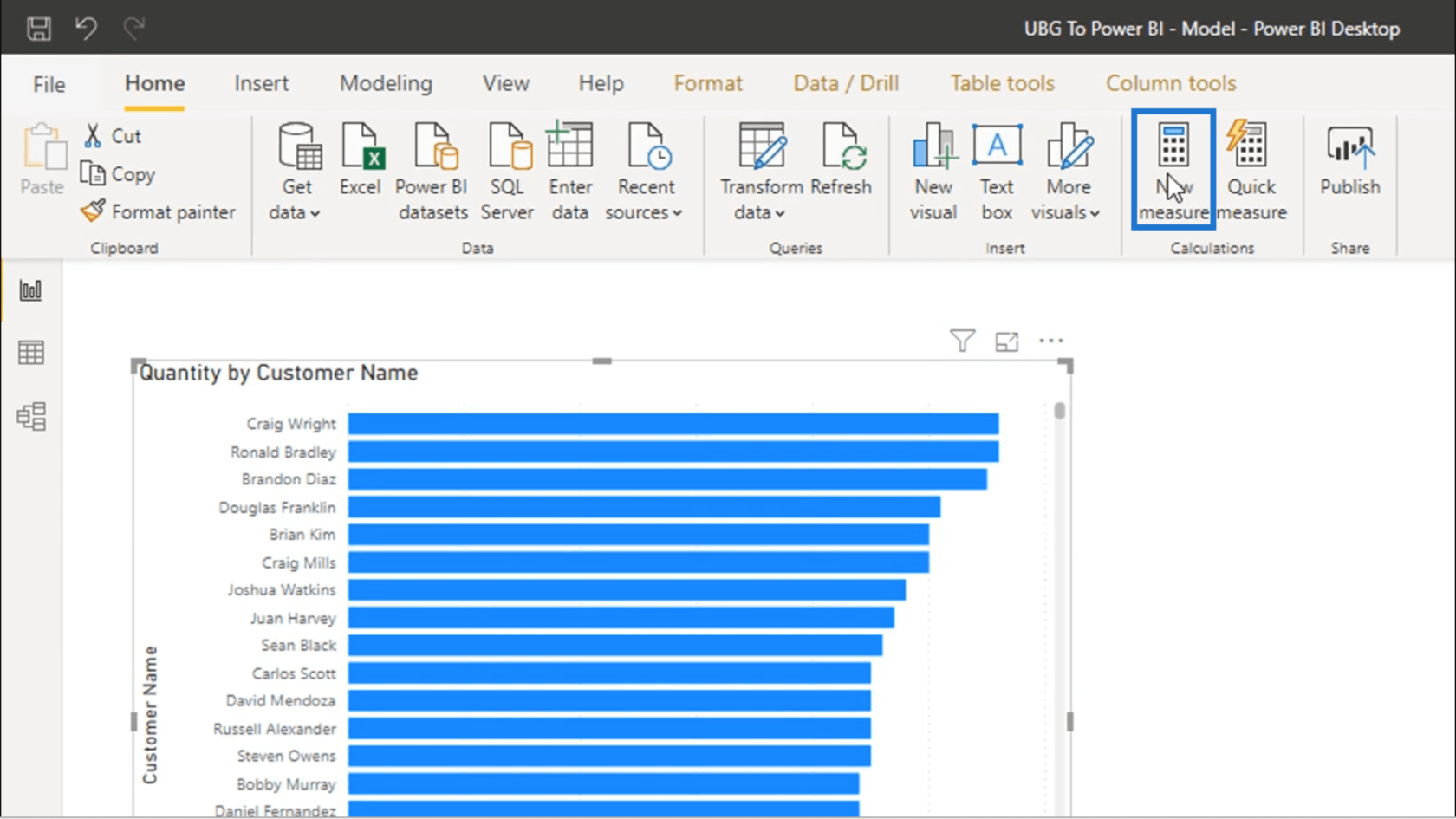Open the Transform data dropdown

[760, 212]
